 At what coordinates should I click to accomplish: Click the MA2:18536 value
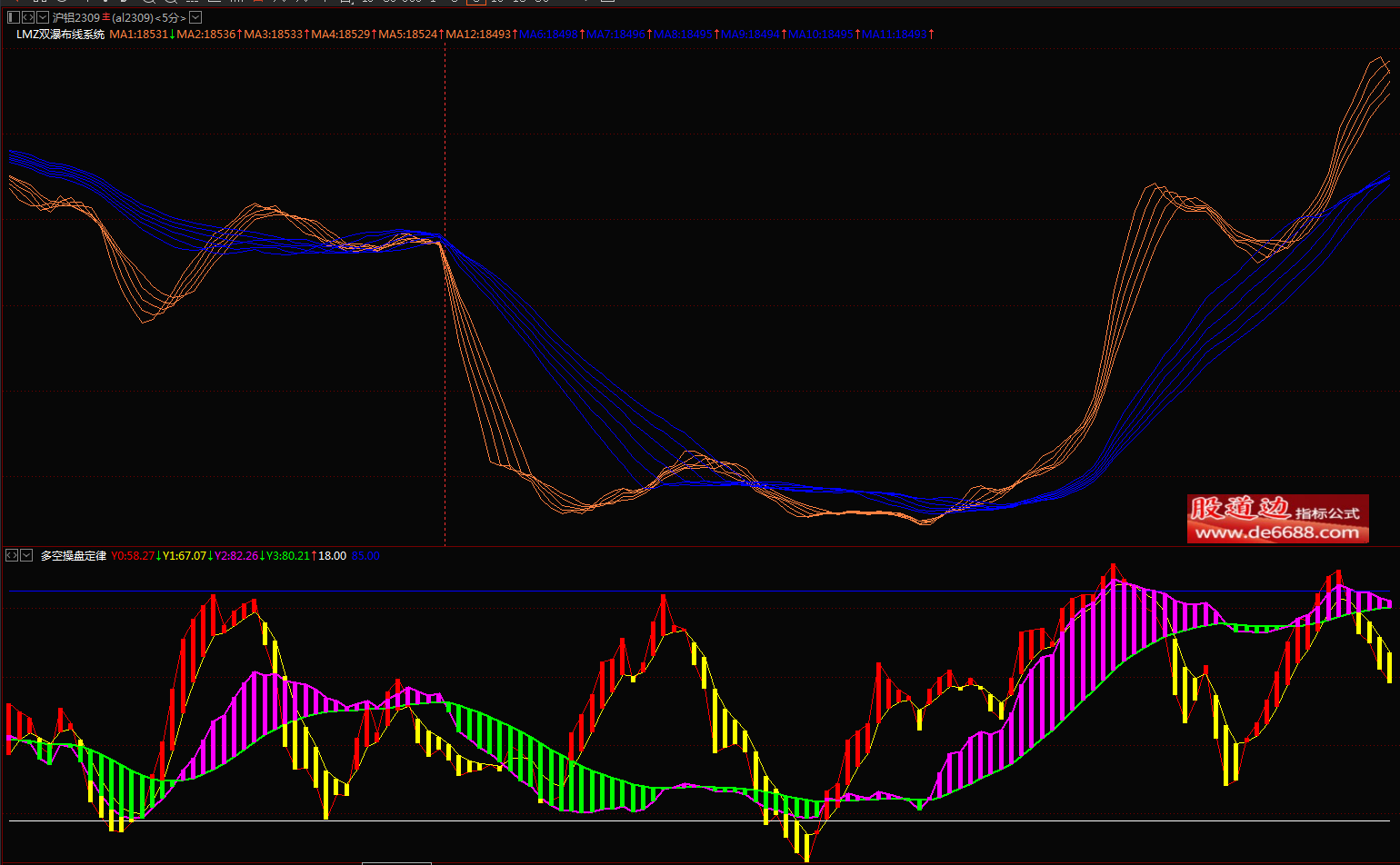[x=206, y=34]
